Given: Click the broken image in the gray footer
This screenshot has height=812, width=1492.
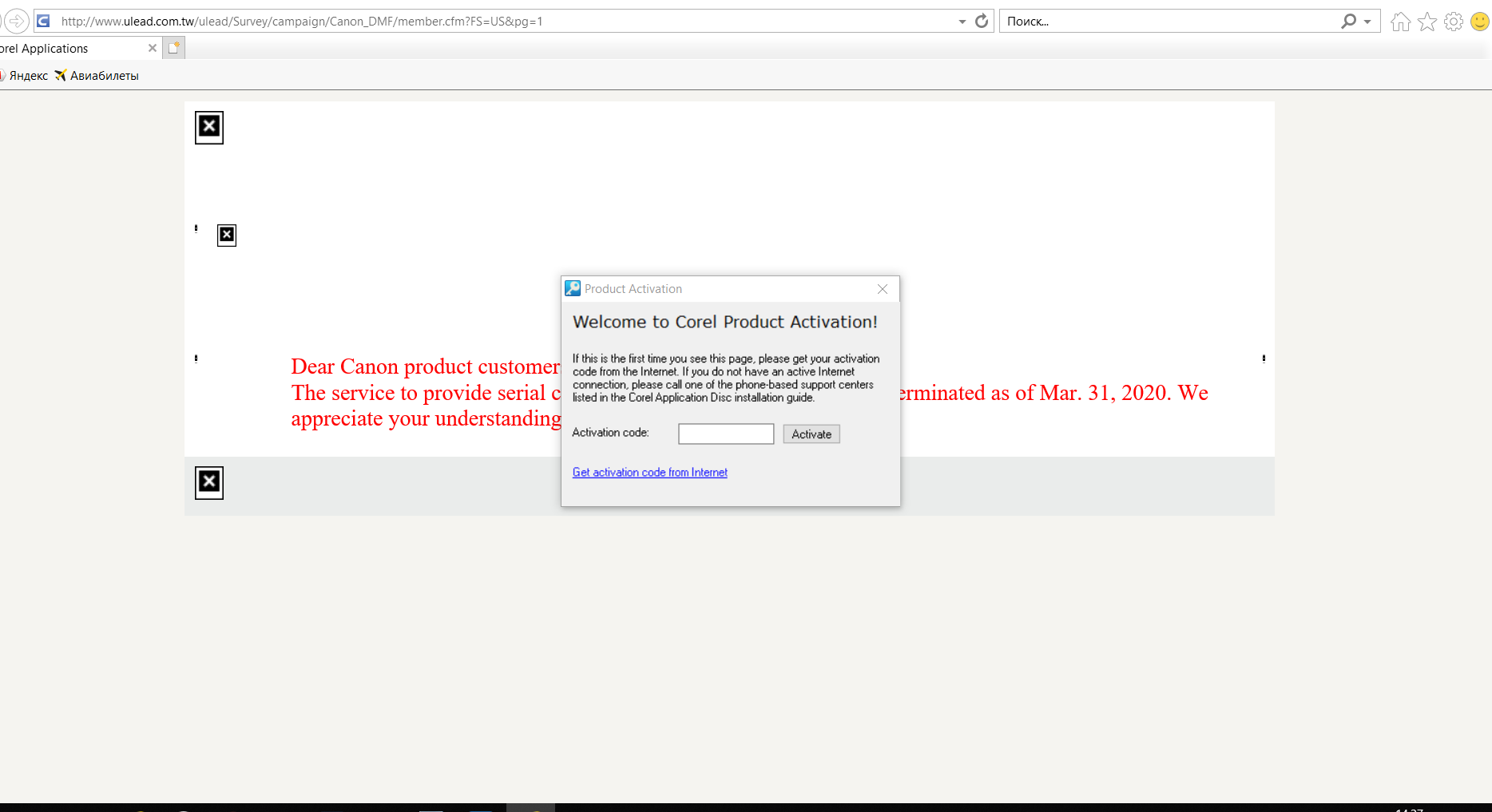Looking at the screenshot, I should click(x=209, y=482).
